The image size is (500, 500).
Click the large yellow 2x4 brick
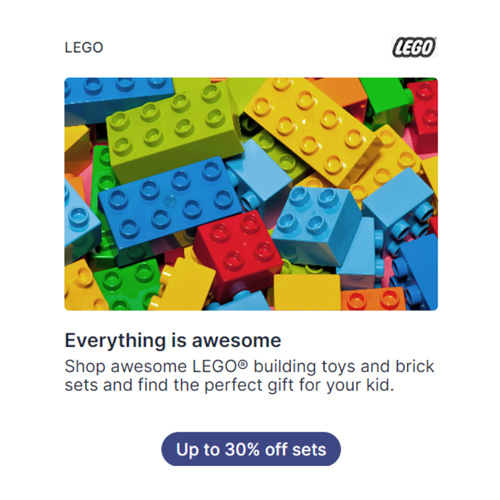pyautogui.click(x=312, y=128)
